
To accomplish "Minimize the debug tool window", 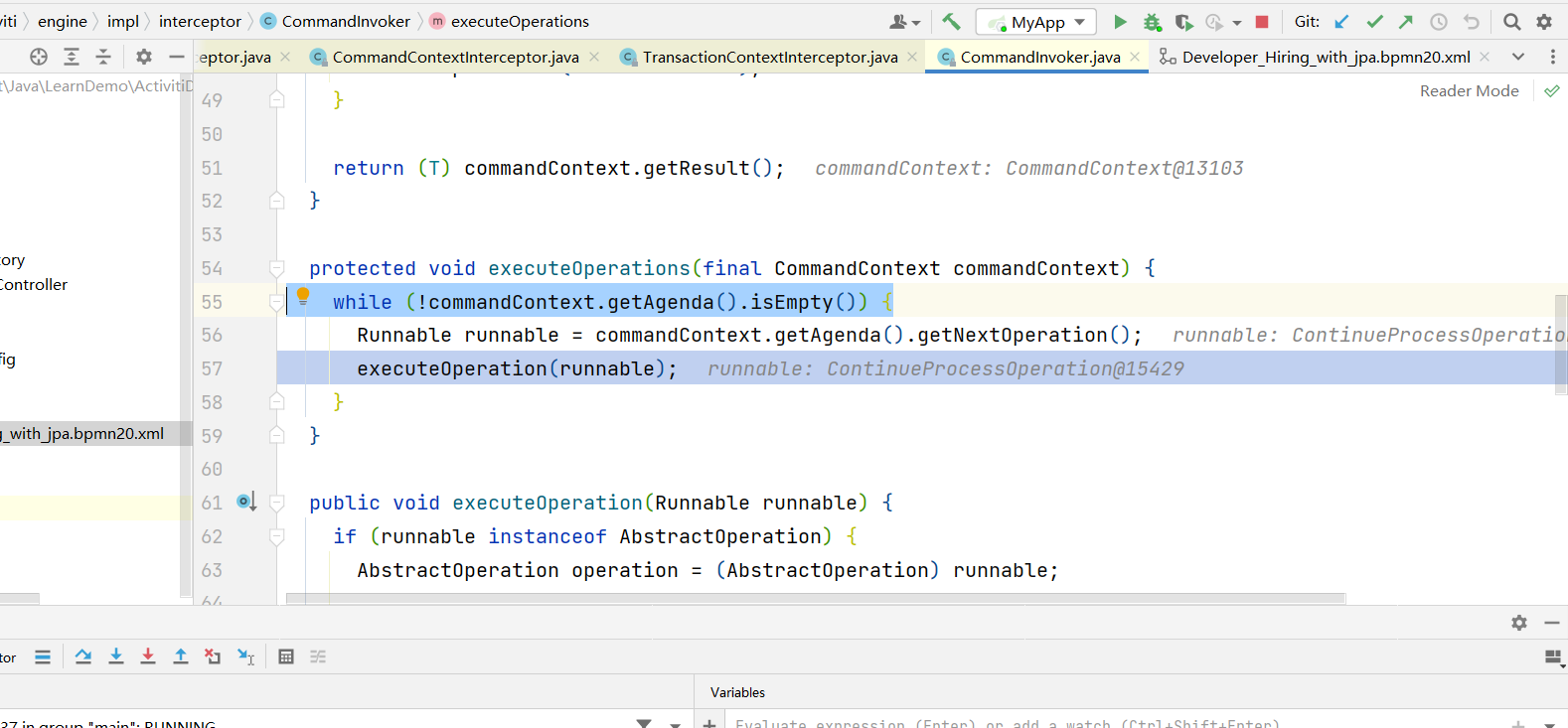I will coord(1552,623).
